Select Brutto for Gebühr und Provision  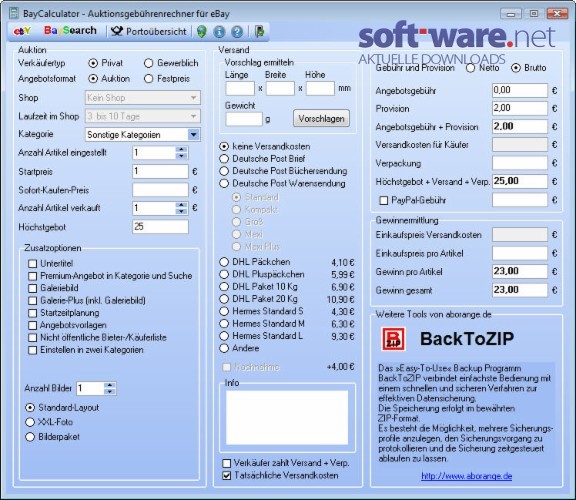(516, 68)
